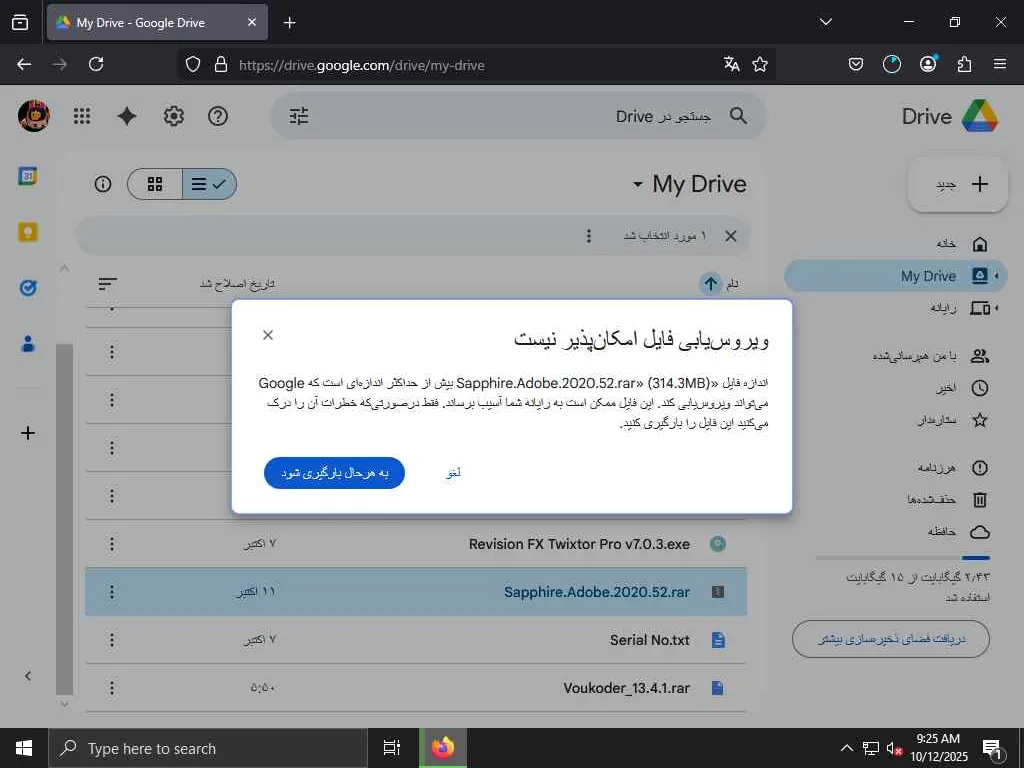1024x768 pixels.
Task: Open more actions menu in selection bar
Action: 588,236
